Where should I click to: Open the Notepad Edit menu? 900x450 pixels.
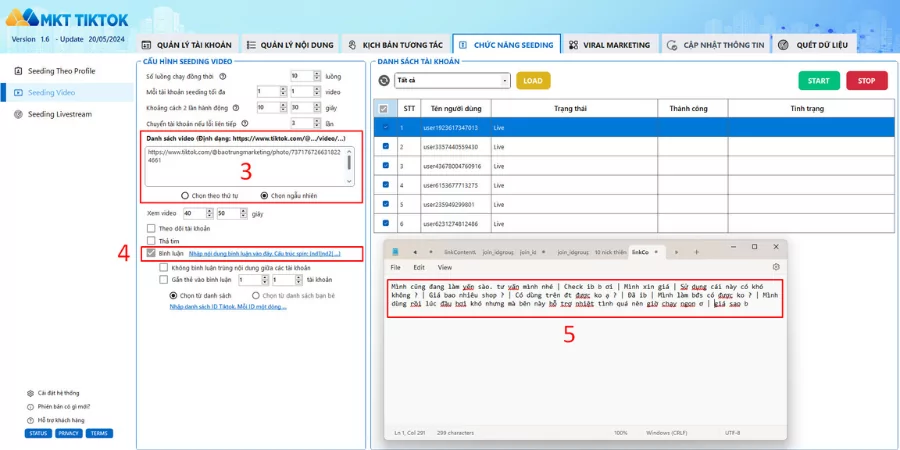click(x=419, y=267)
